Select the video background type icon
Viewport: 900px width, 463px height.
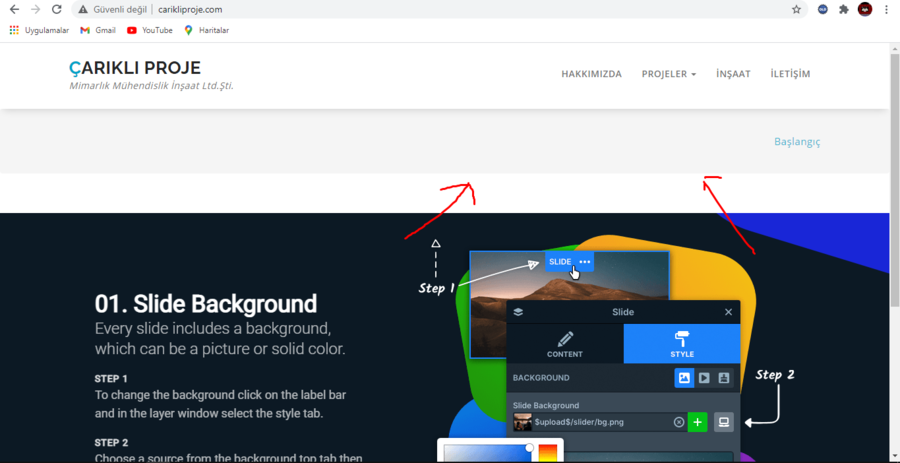704,378
